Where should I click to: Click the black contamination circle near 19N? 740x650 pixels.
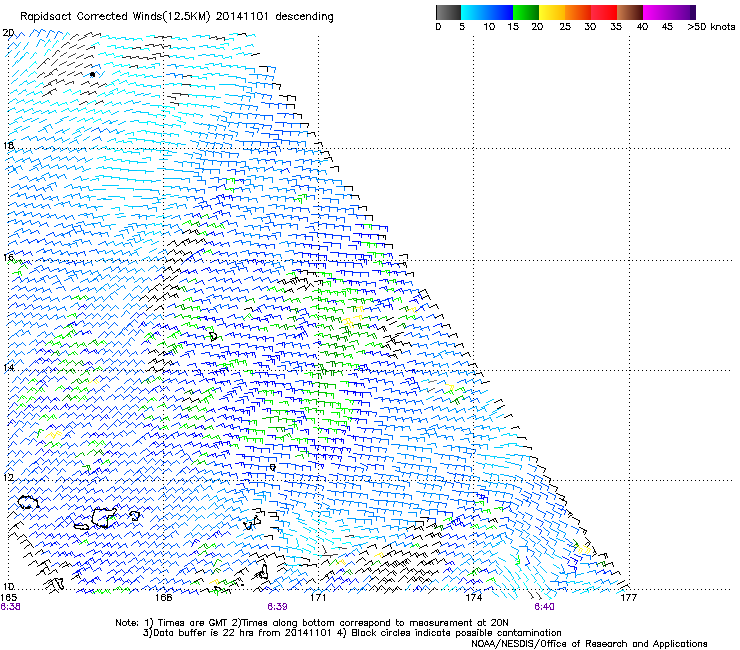click(92, 74)
